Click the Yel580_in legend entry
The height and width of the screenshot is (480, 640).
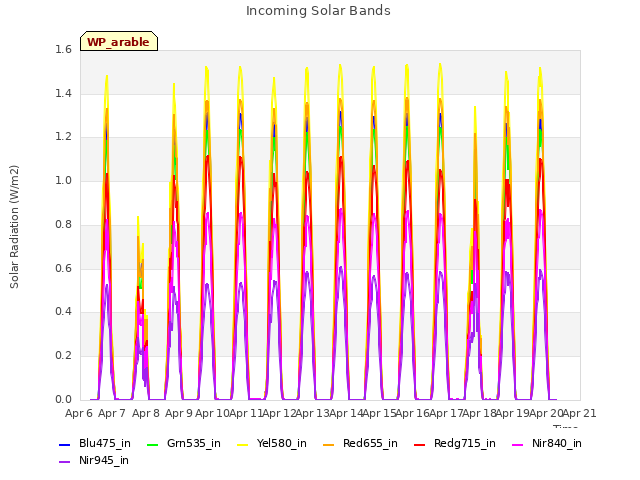point(272,443)
